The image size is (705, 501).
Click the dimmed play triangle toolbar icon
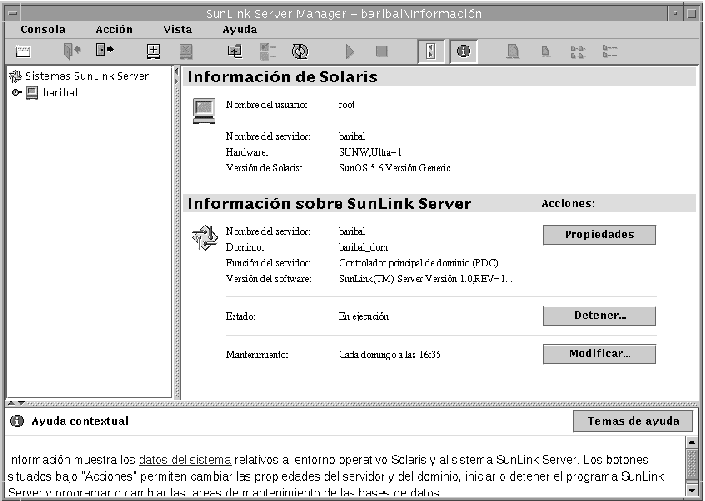[x=350, y=51]
